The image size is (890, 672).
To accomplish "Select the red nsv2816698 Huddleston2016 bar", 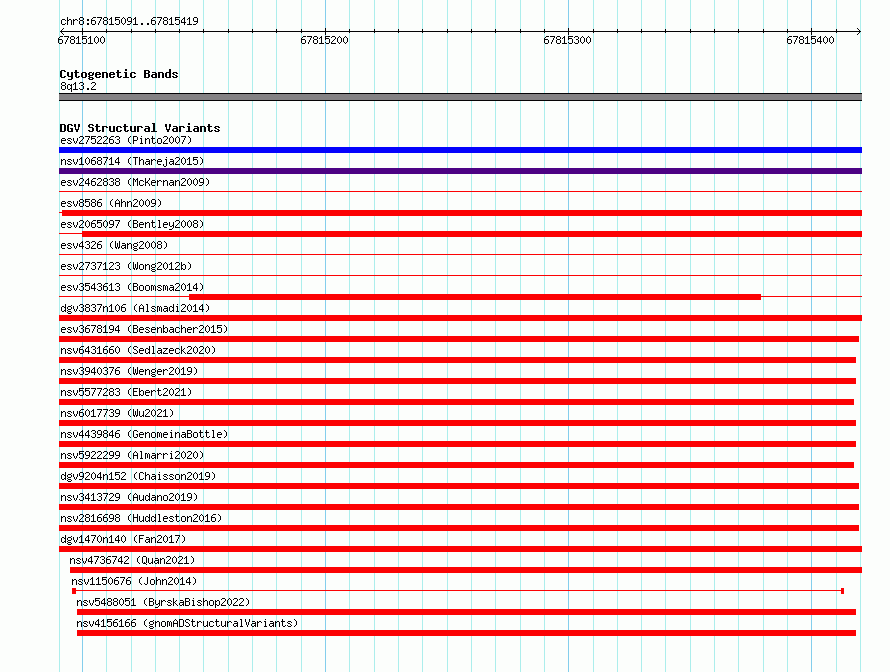I will pyautogui.click(x=459, y=528).
